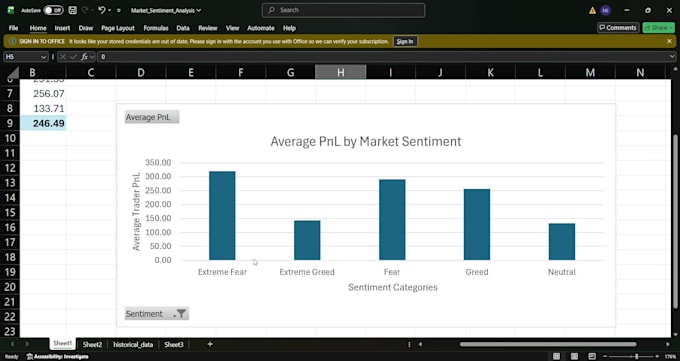680x361 pixels.
Task: Switch to the Home tab
Action: (x=38, y=28)
